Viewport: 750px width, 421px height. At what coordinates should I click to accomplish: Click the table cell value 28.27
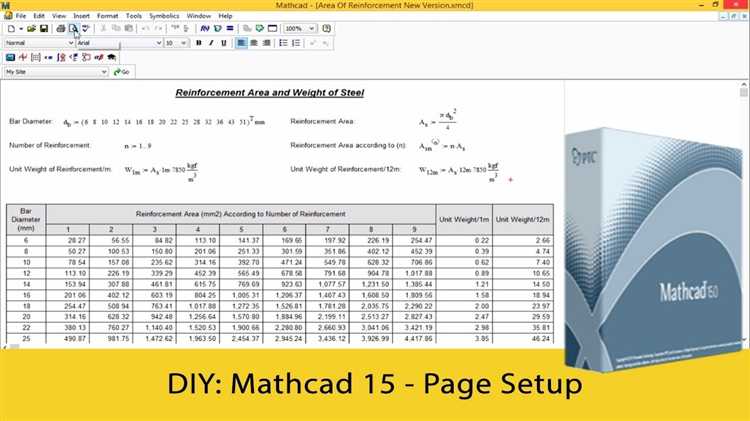click(x=77, y=241)
